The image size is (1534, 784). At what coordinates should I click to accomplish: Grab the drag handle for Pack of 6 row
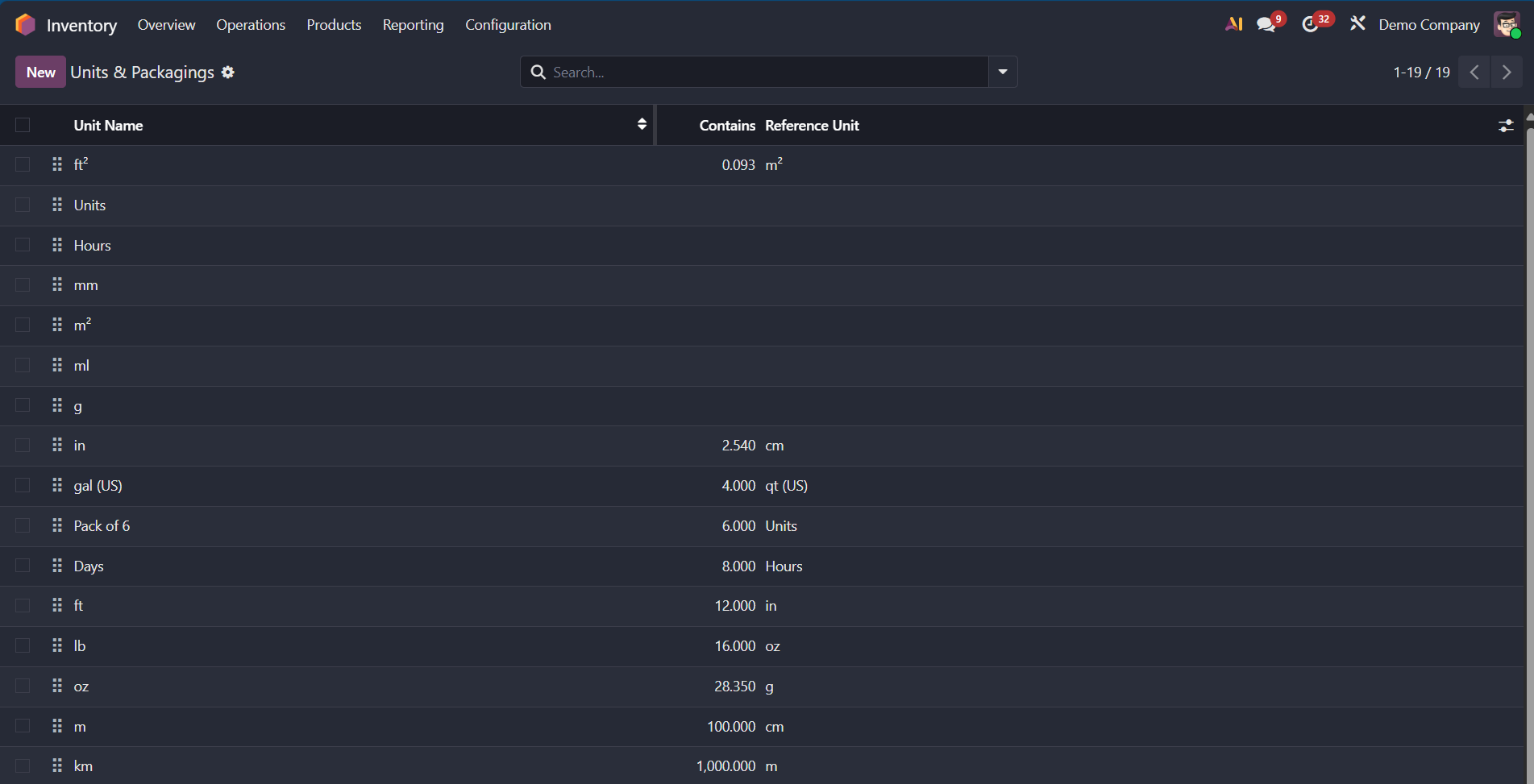point(57,525)
